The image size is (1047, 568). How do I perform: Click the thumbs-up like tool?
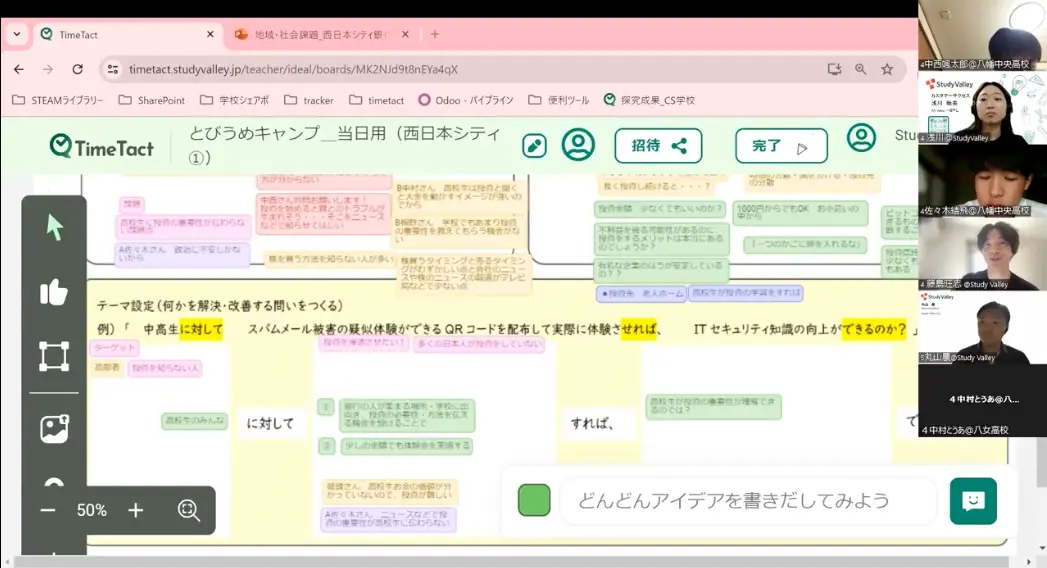54,292
